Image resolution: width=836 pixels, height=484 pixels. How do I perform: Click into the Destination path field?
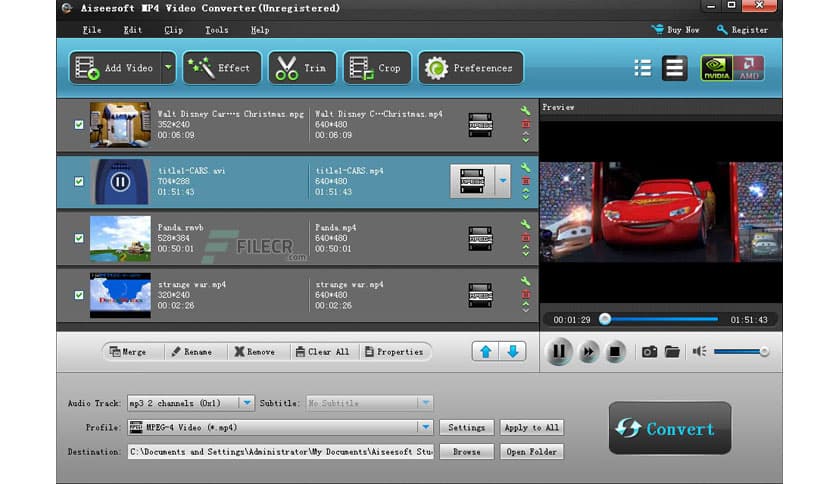pos(280,451)
